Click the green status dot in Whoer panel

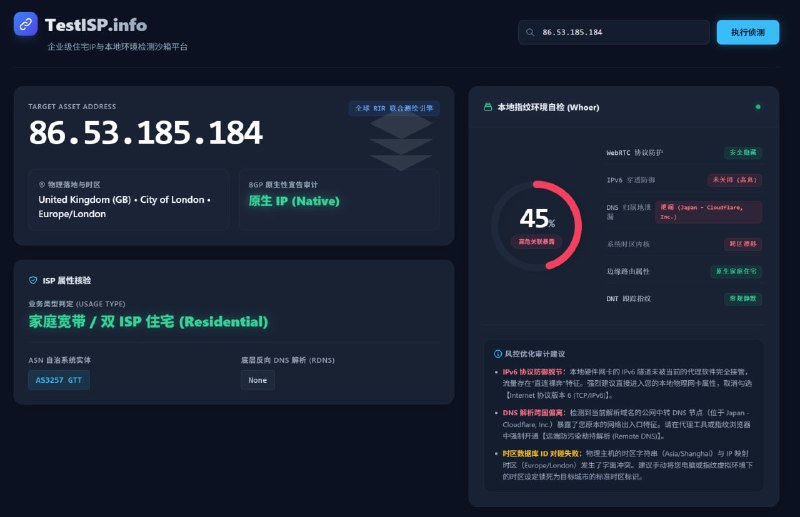(758, 107)
